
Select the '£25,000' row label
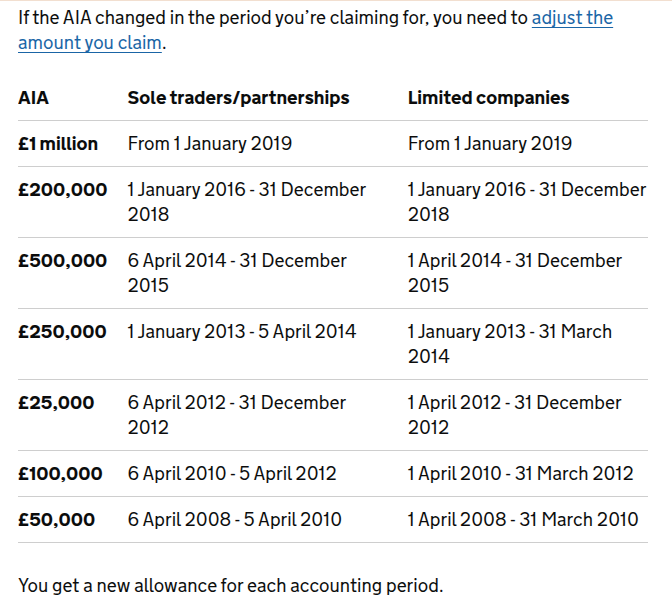coord(56,403)
